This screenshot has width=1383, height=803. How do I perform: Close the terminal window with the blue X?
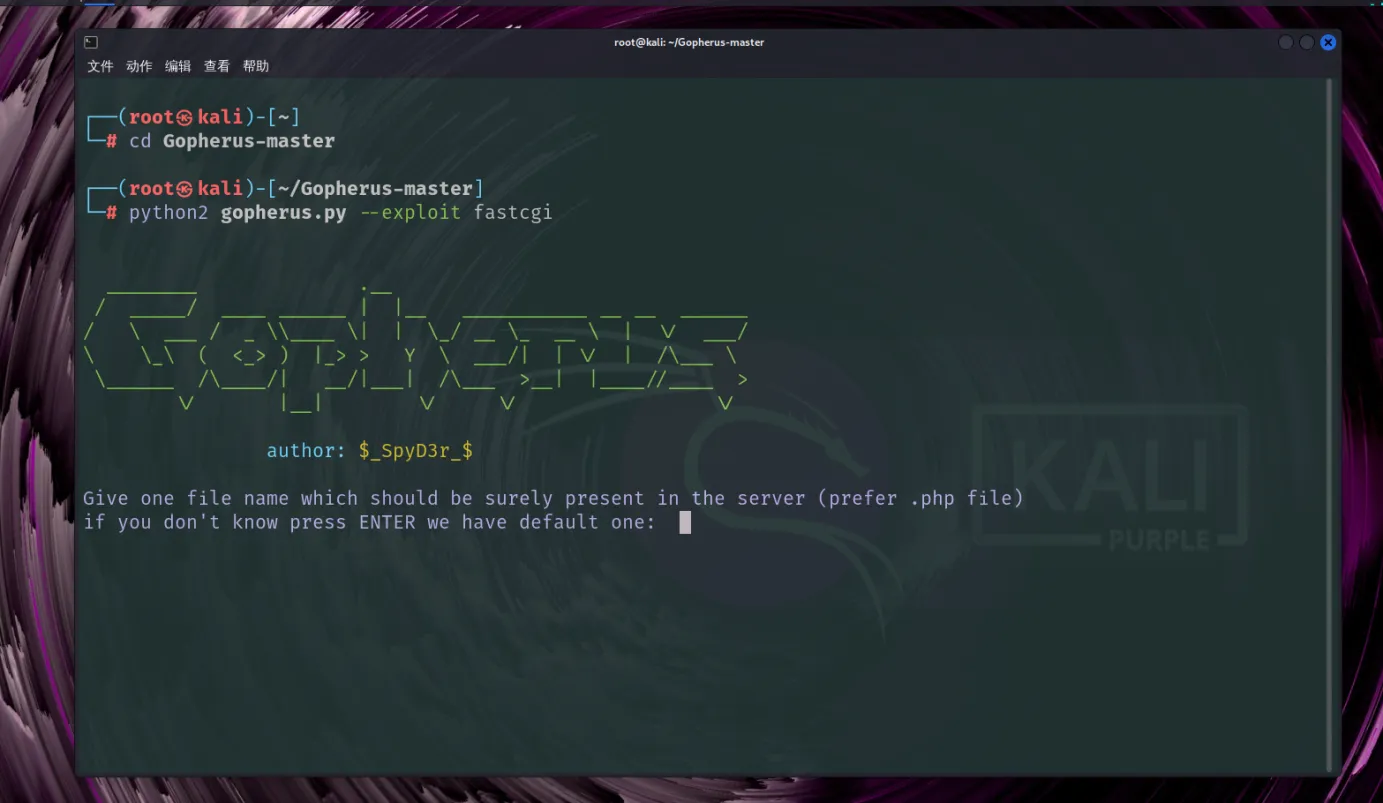1328,42
